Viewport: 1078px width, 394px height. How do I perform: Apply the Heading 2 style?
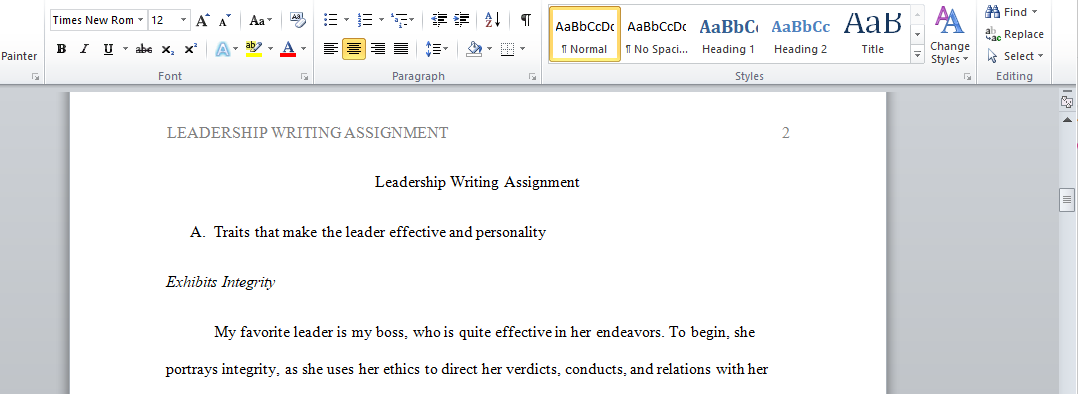coord(800,34)
